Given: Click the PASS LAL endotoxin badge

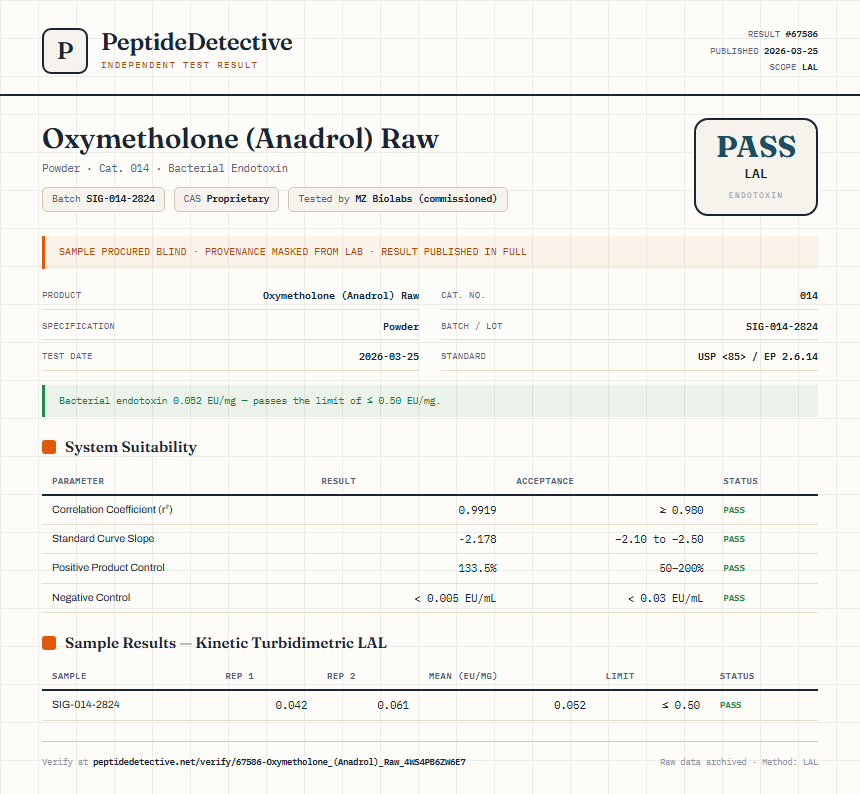Looking at the screenshot, I should (756, 167).
